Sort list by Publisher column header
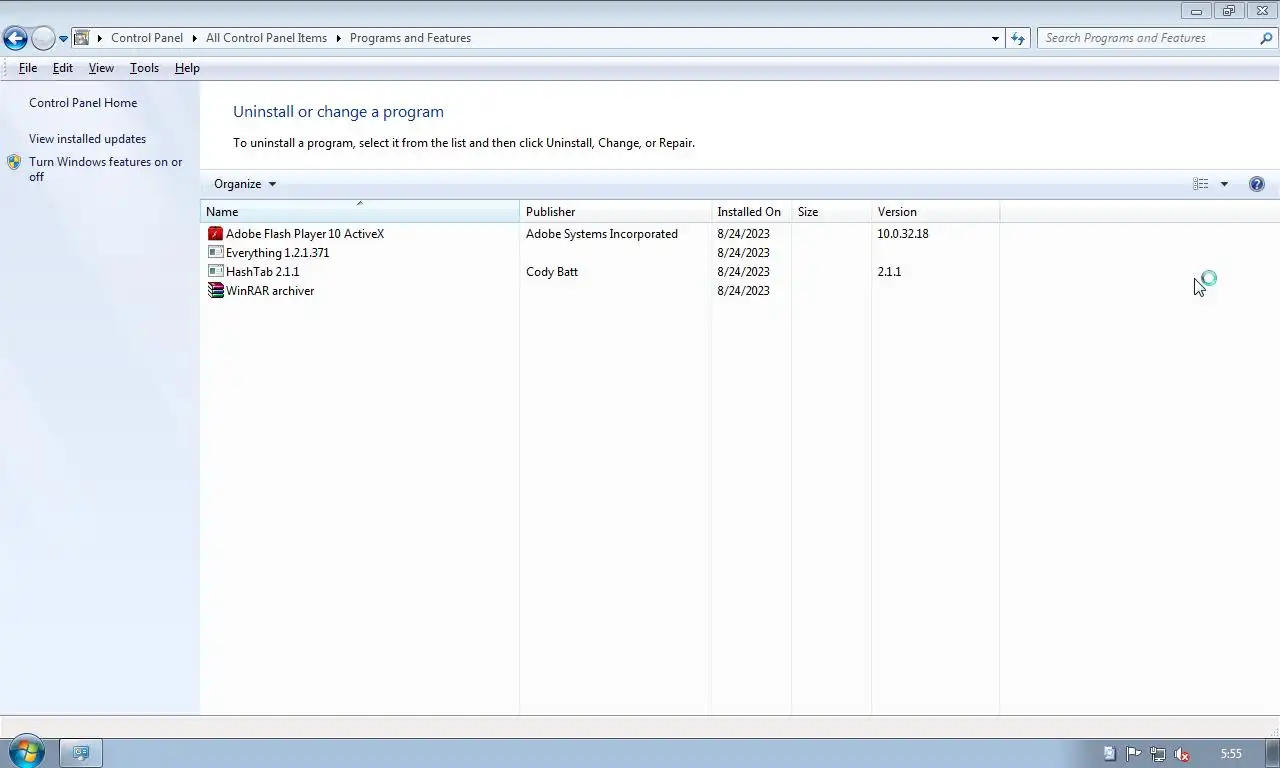 (615, 212)
